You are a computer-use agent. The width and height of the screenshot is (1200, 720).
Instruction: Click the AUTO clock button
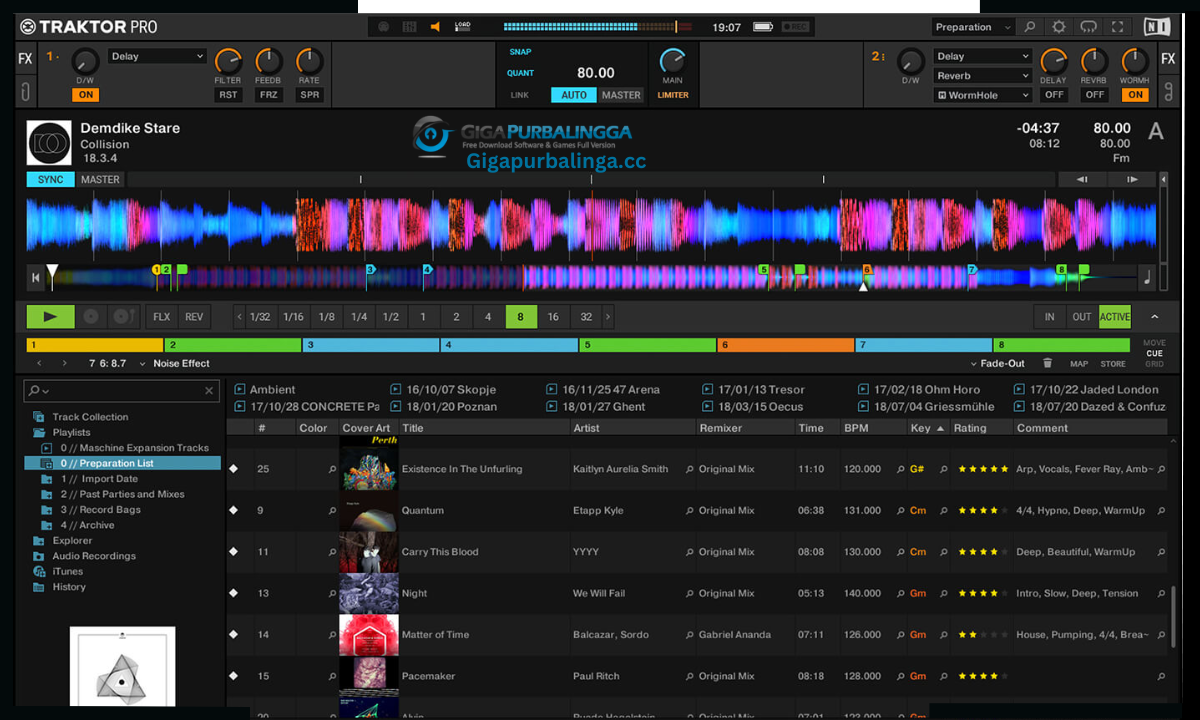(574, 95)
